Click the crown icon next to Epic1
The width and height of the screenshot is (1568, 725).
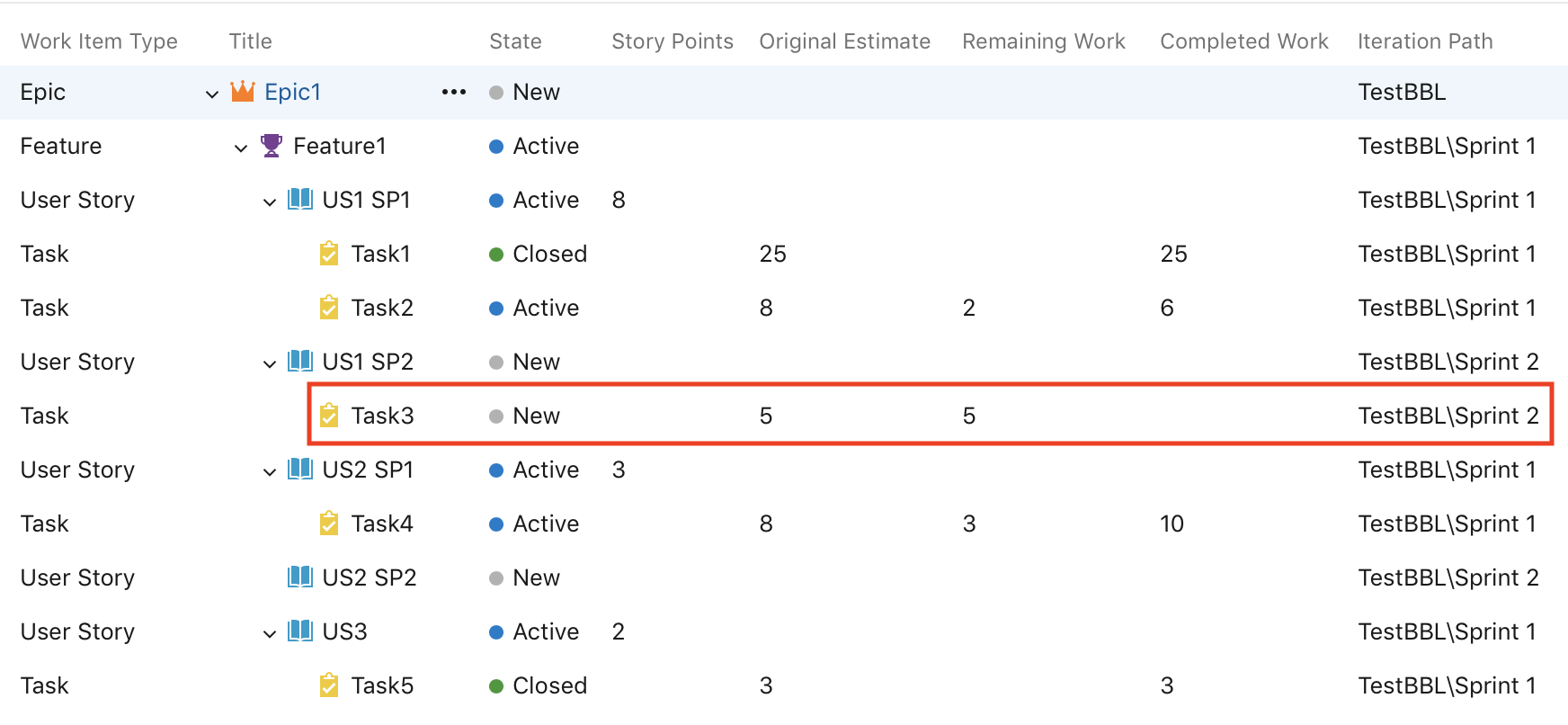pyautogui.click(x=242, y=91)
